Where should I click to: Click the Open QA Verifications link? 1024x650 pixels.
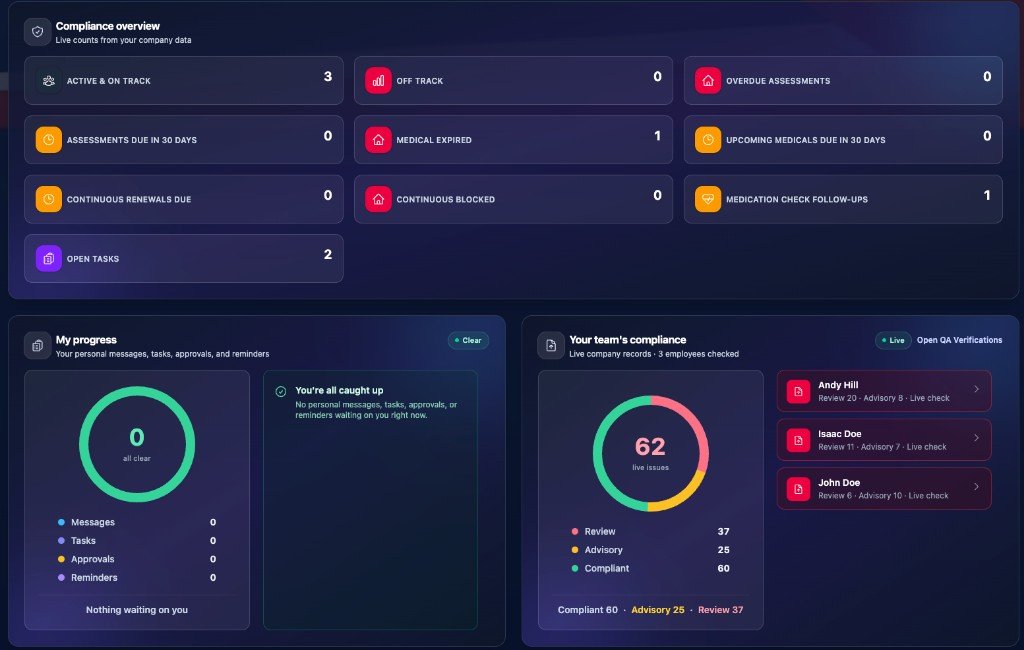tap(959, 340)
